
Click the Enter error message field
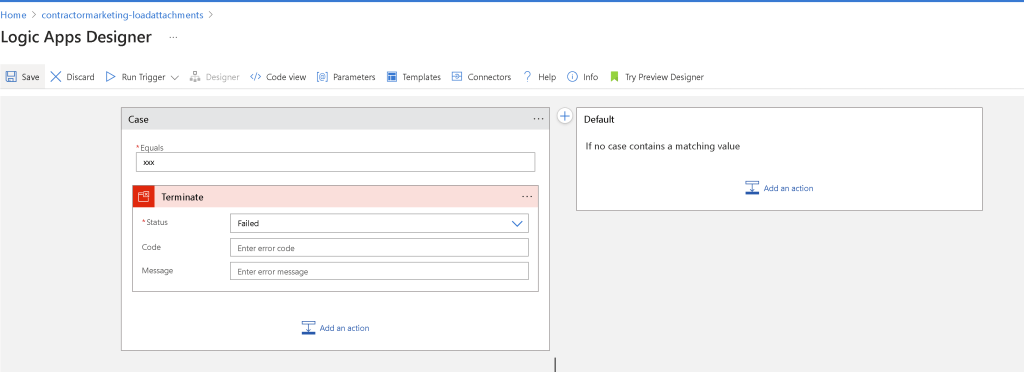(x=379, y=271)
